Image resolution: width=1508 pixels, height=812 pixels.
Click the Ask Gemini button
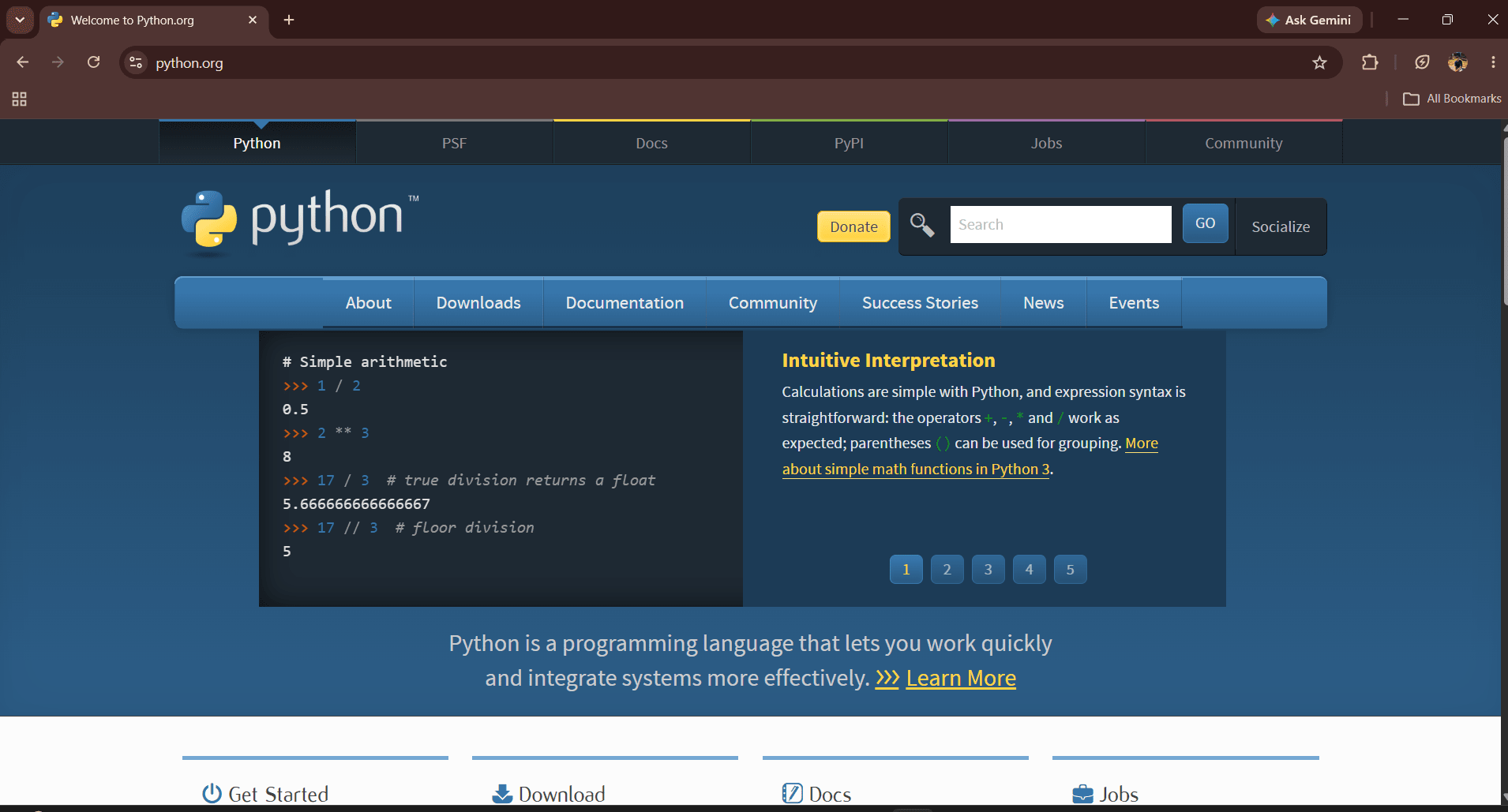(x=1309, y=20)
